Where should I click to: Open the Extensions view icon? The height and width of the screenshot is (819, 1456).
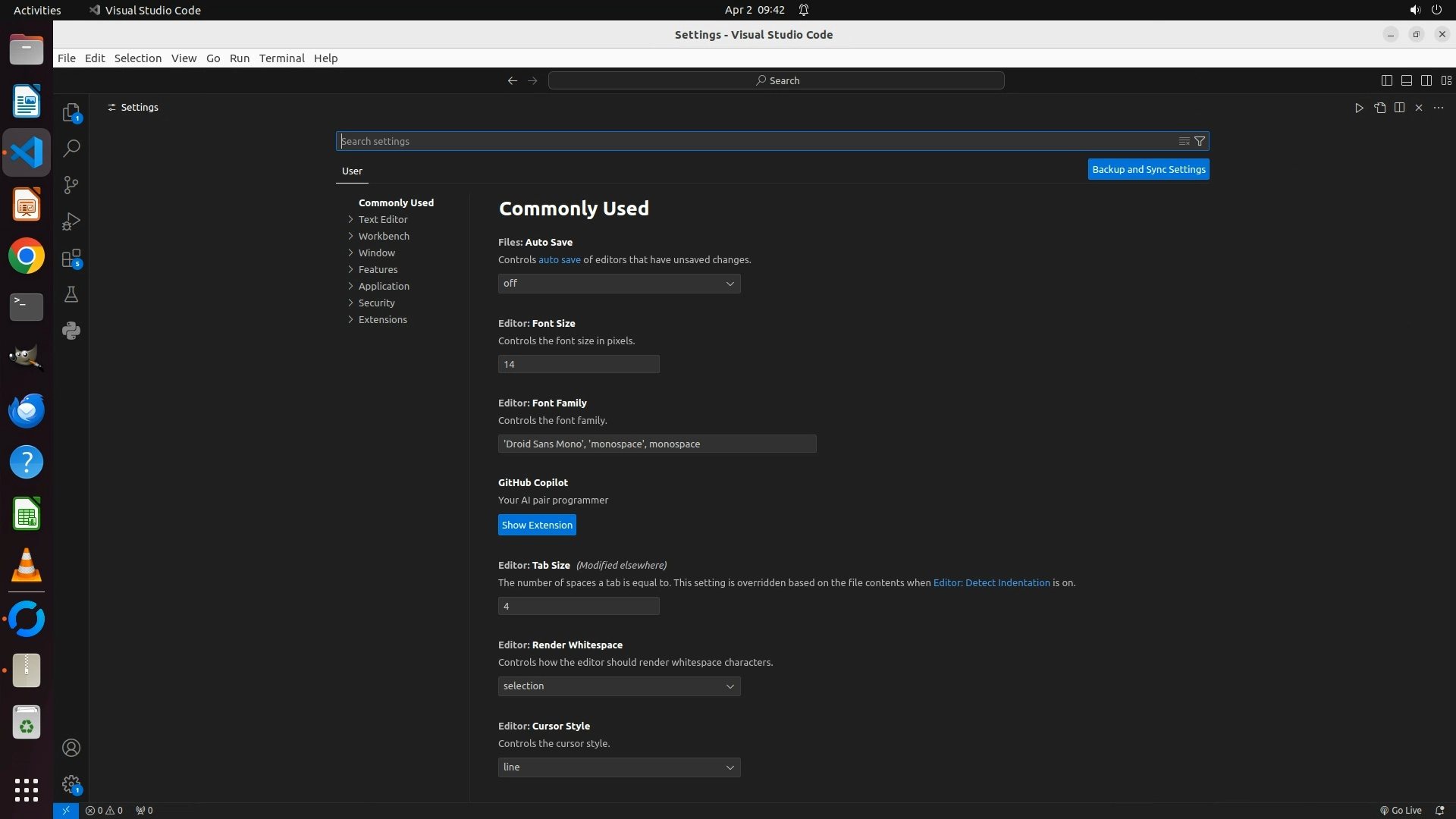(71, 258)
